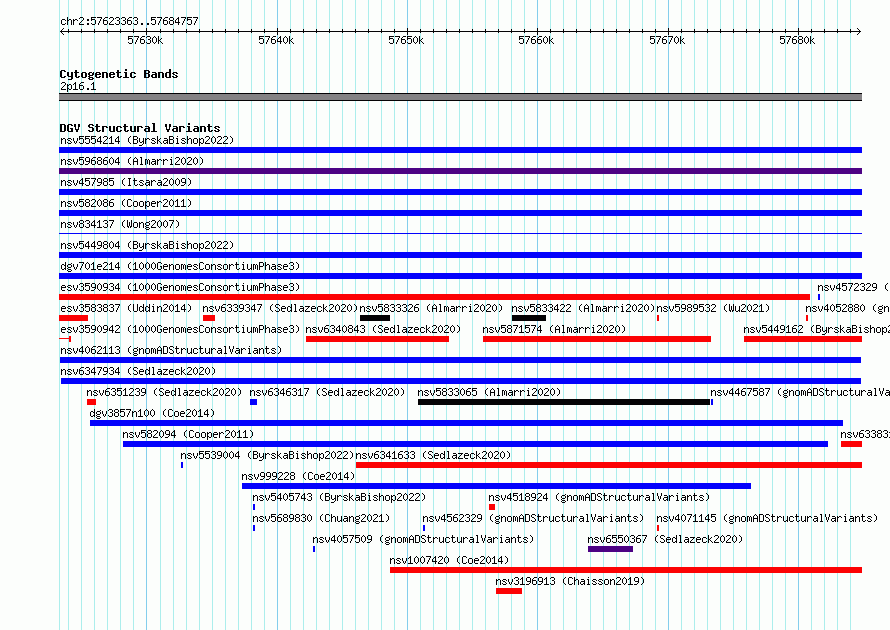
Task: Select nsv5871574 (Almarri2020) label
Action: (554, 329)
